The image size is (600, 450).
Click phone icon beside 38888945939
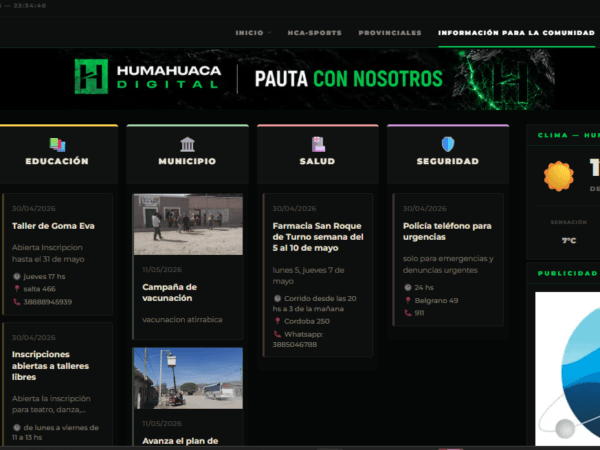[17, 302]
